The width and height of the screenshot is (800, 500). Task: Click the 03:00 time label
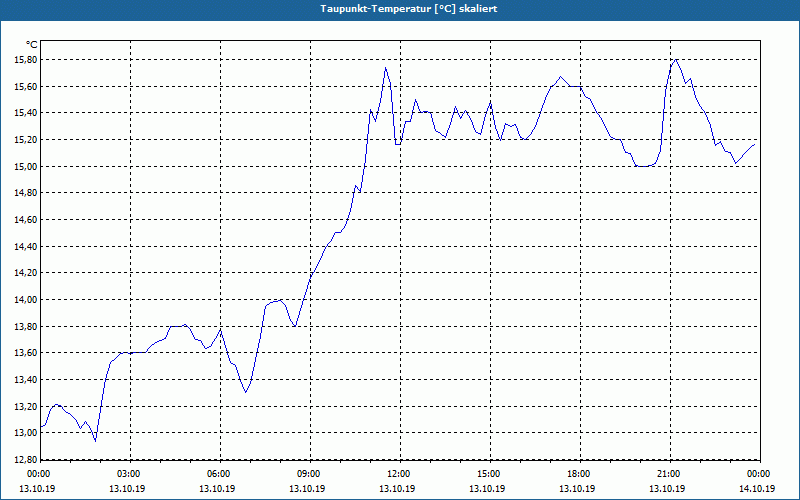point(128,474)
